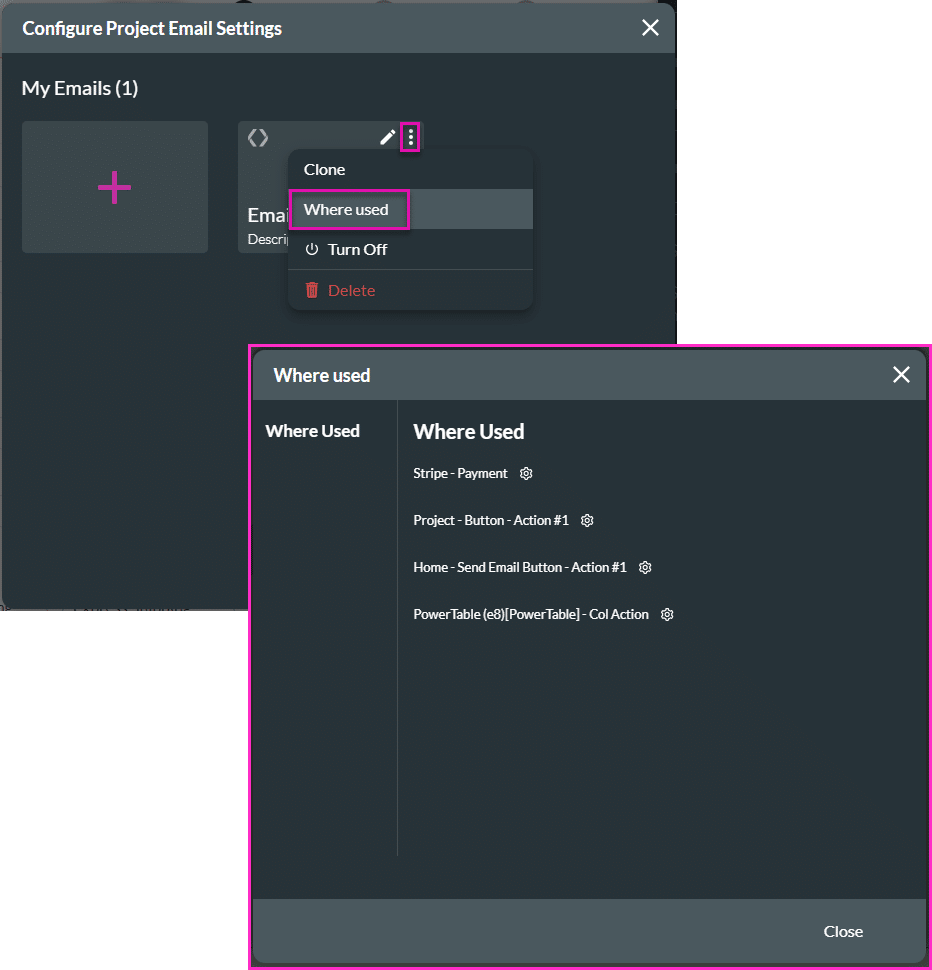932x970 pixels.
Task: Select the Project - Button - Action #1 entry
Action: tap(490, 521)
